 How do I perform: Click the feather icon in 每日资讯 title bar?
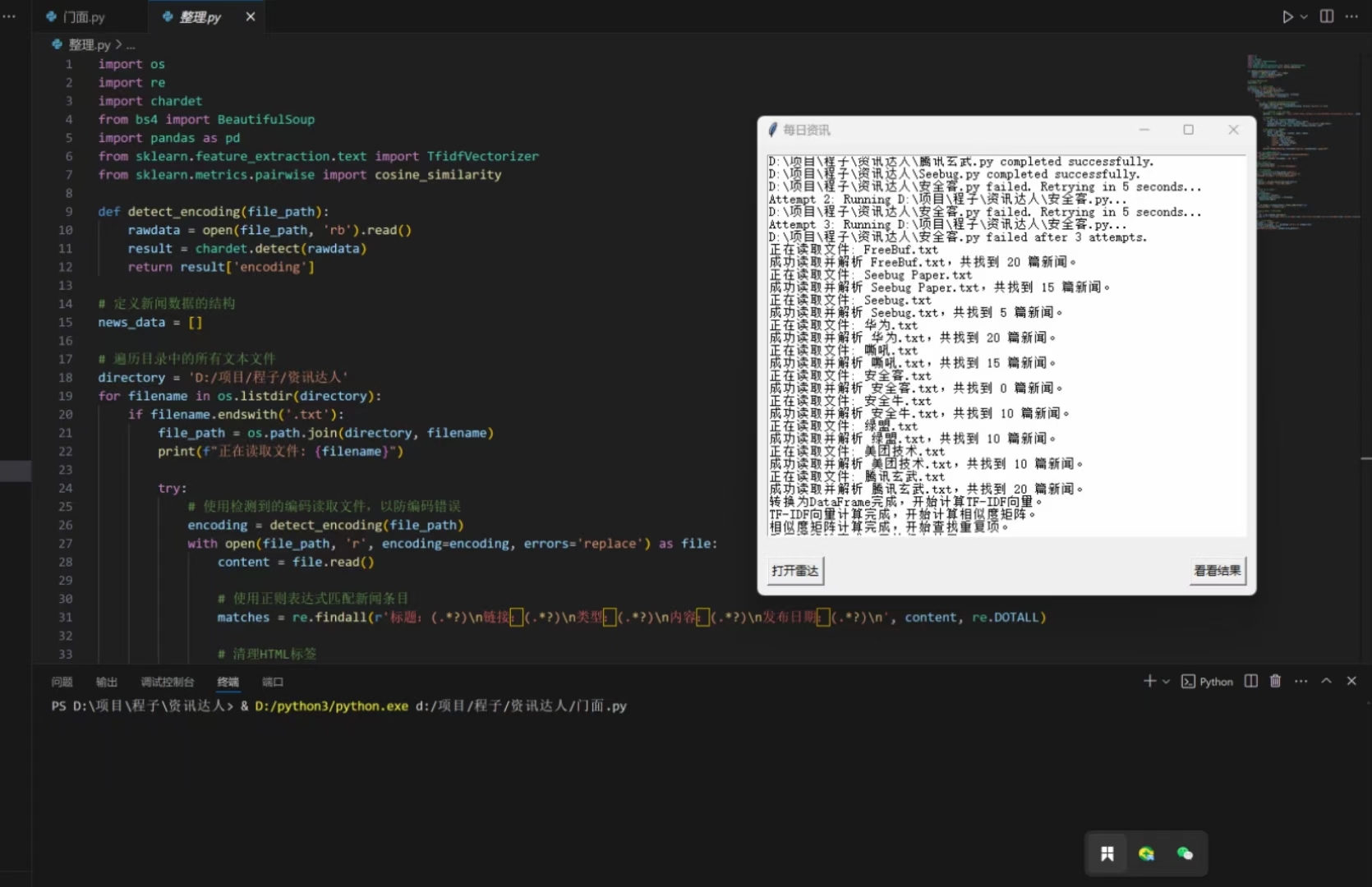pos(773,130)
